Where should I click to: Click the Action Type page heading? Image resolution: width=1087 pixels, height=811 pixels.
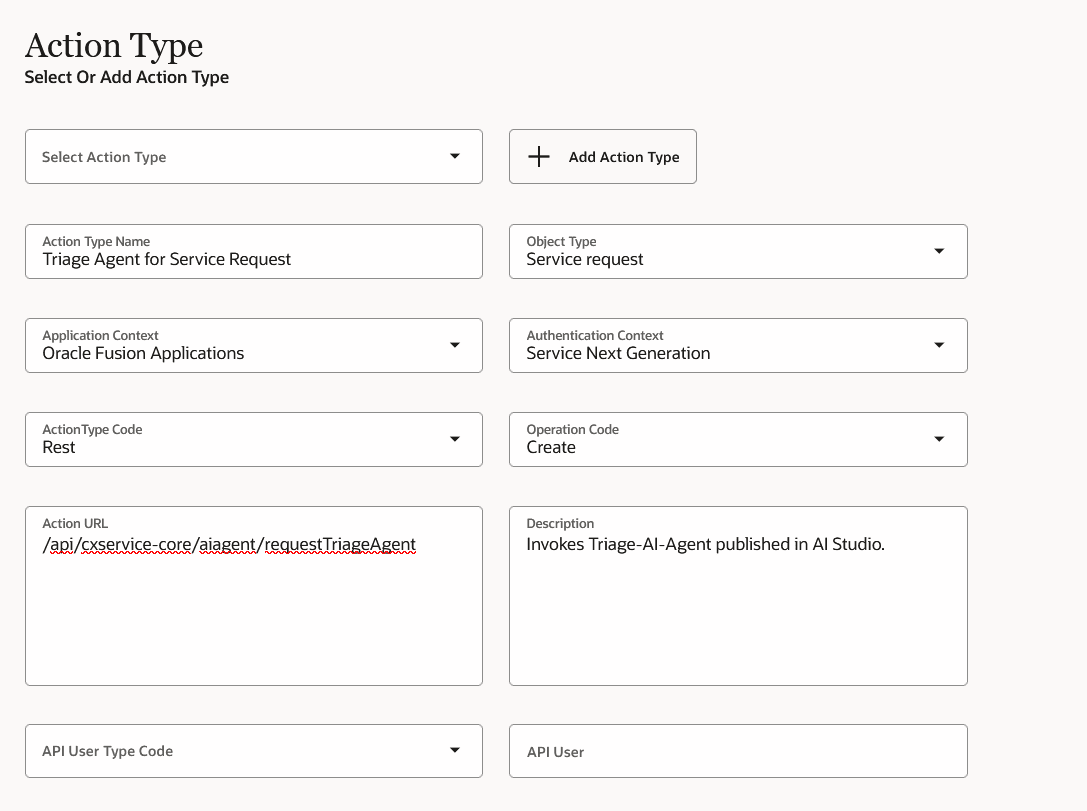[113, 44]
